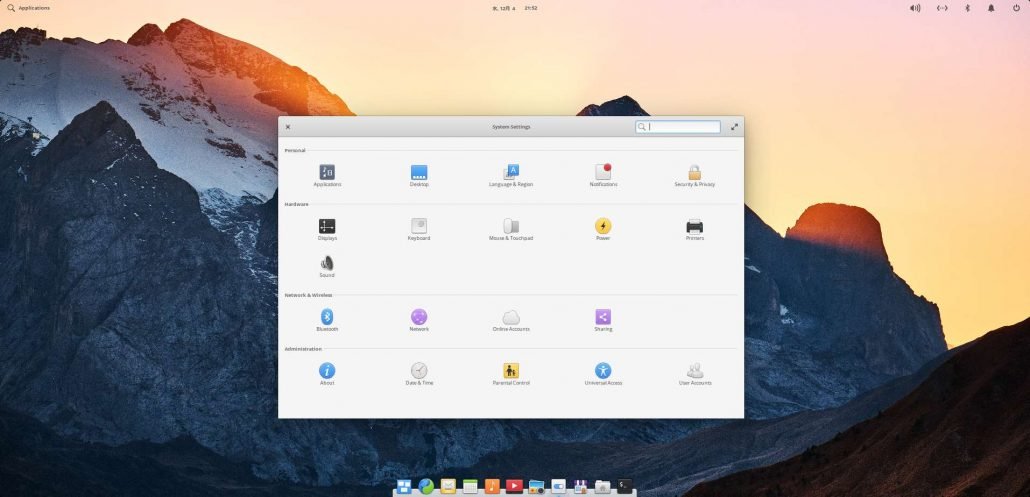
Task: Open the Applications menu in top panel
Action: pos(28,8)
